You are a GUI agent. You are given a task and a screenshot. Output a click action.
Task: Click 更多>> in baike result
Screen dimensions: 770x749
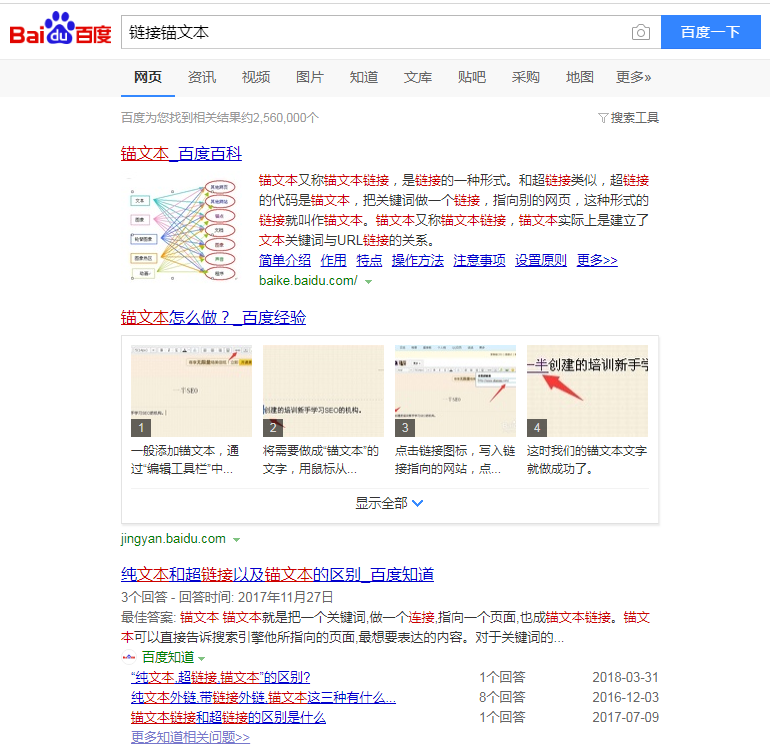pos(597,260)
